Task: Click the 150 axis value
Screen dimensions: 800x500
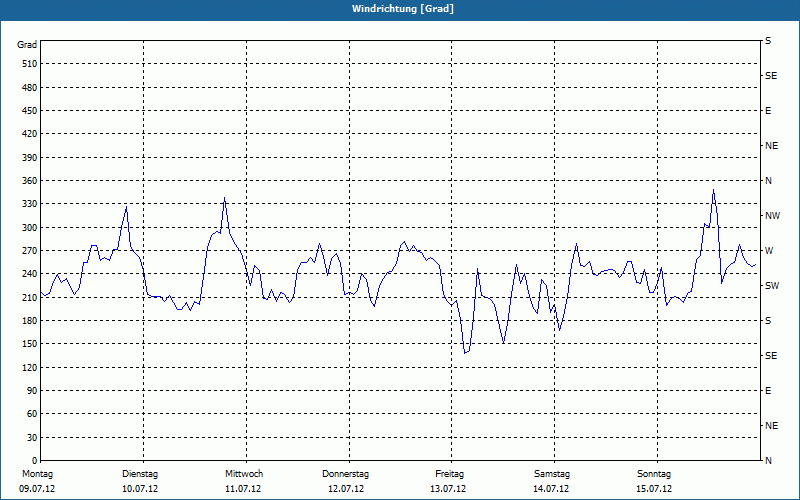Action: pos(30,344)
